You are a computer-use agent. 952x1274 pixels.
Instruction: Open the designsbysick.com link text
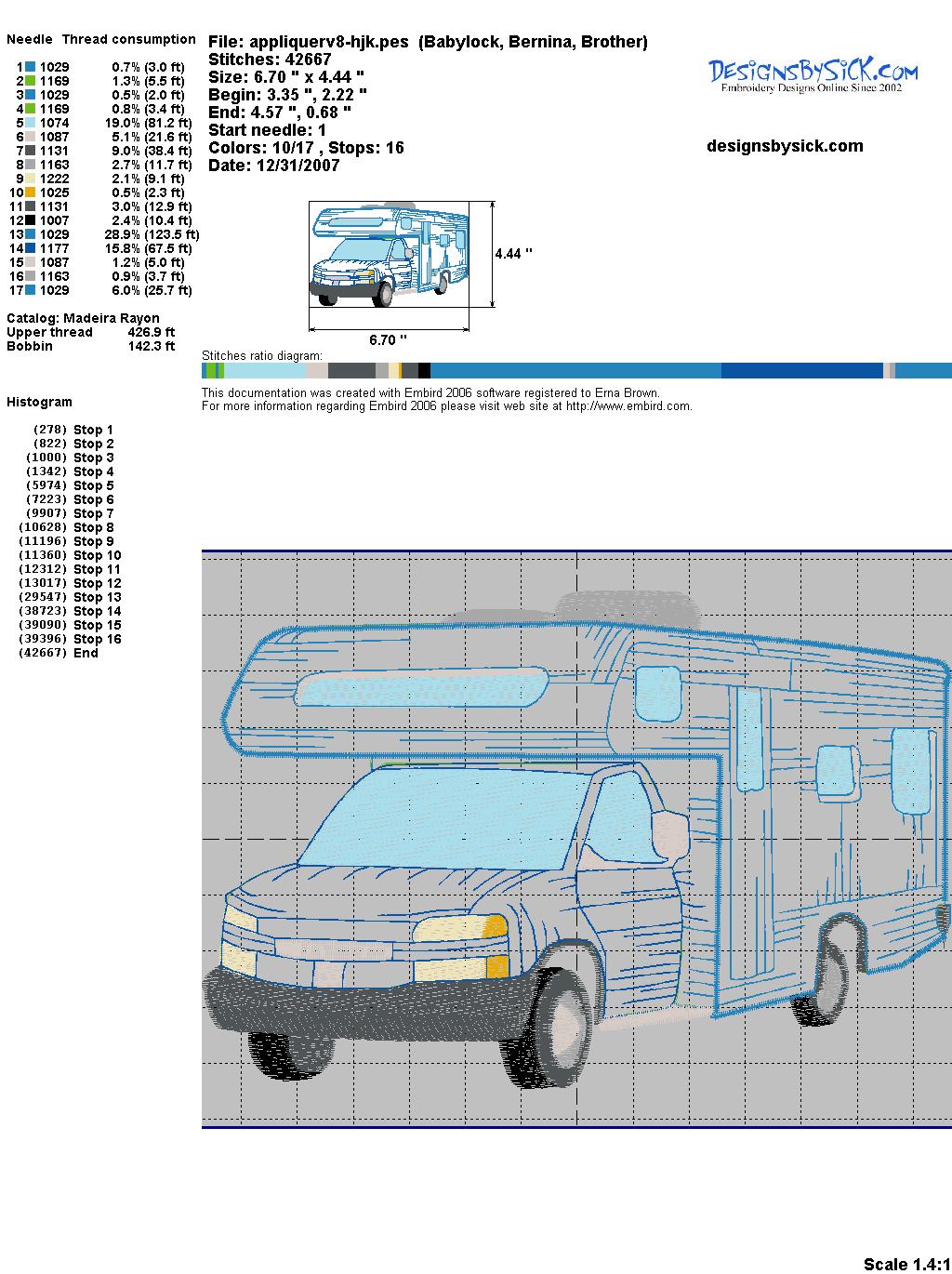click(x=785, y=146)
